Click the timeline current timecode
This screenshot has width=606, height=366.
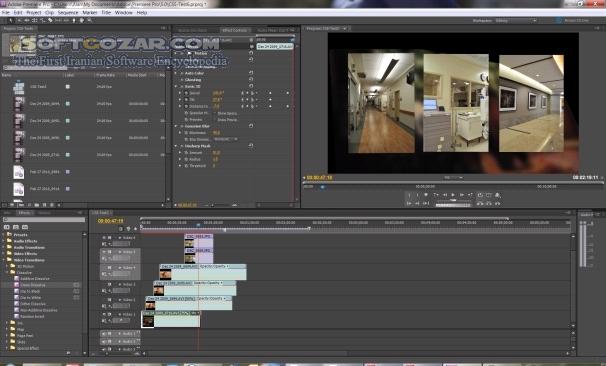pyautogui.click(x=111, y=221)
